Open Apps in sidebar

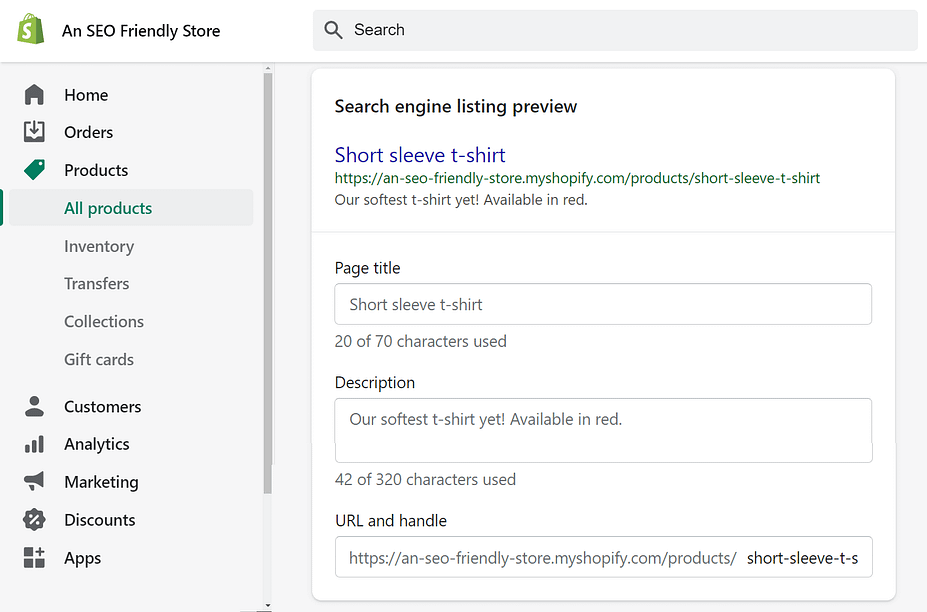[83, 558]
